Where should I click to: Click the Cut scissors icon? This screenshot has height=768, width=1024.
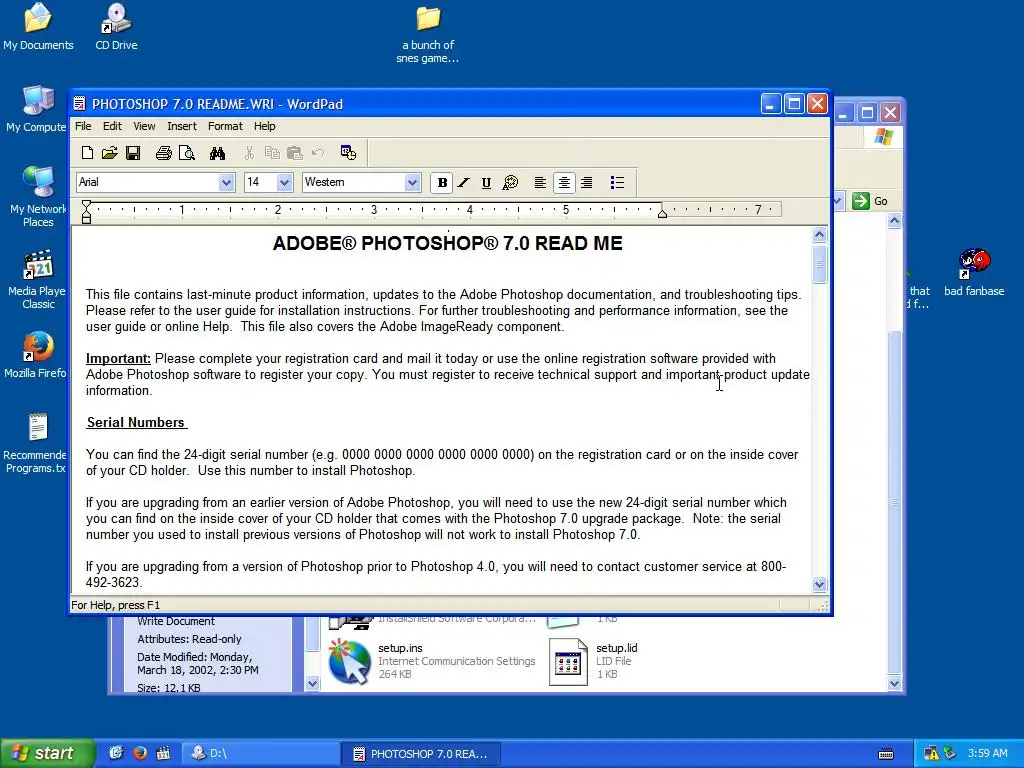[249, 153]
